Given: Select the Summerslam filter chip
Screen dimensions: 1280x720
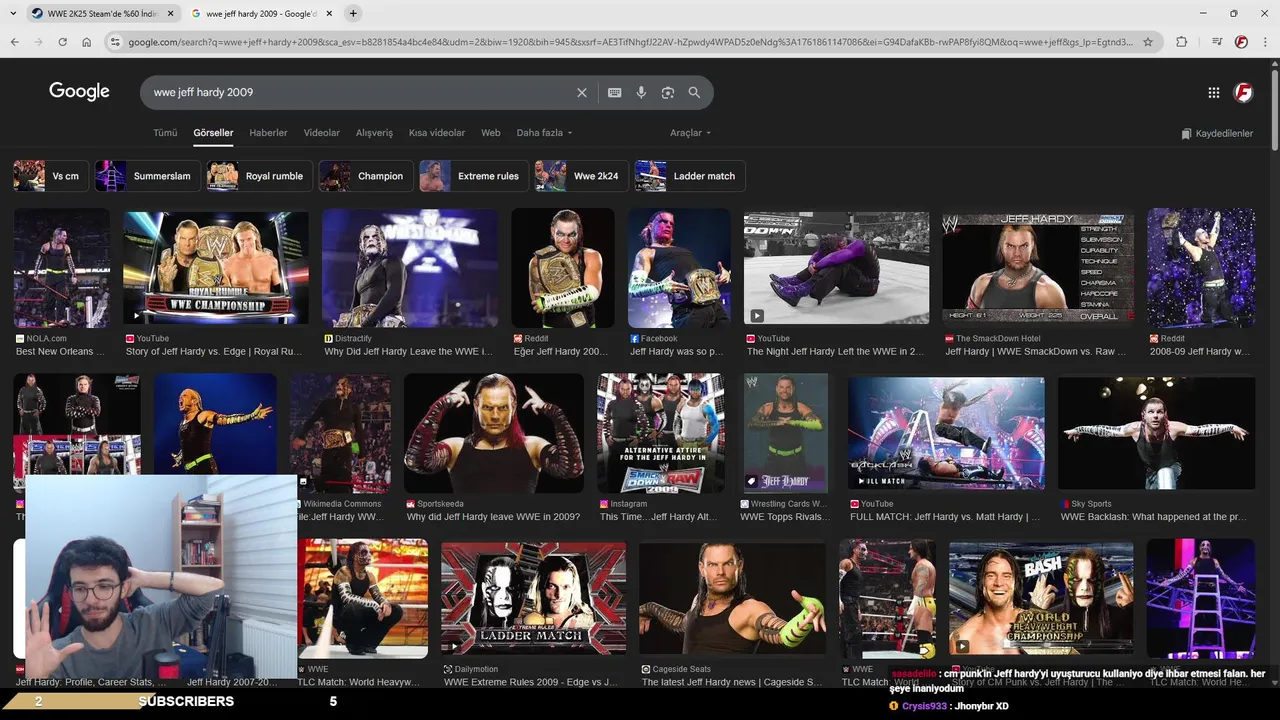Looking at the screenshot, I should pyautogui.click(x=148, y=176).
